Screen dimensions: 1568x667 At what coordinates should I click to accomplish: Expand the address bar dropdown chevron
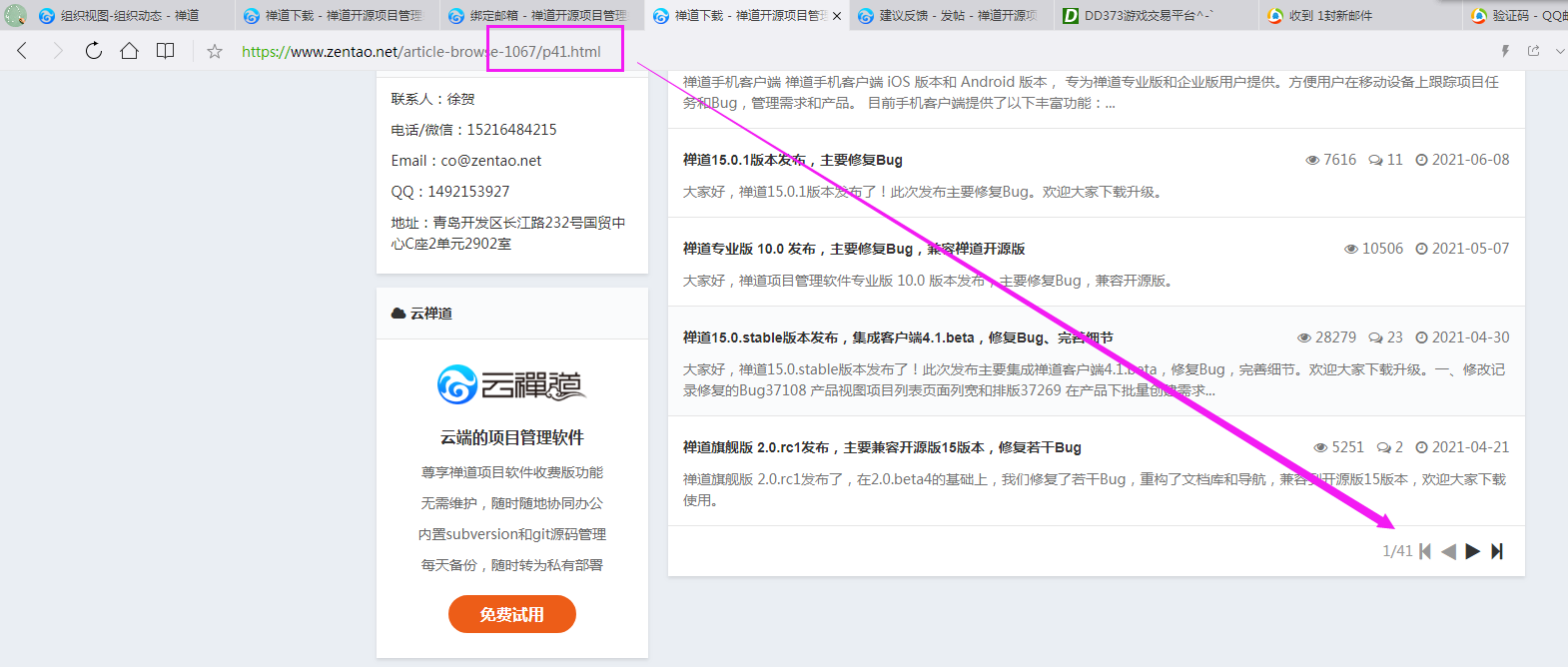point(1560,51)
